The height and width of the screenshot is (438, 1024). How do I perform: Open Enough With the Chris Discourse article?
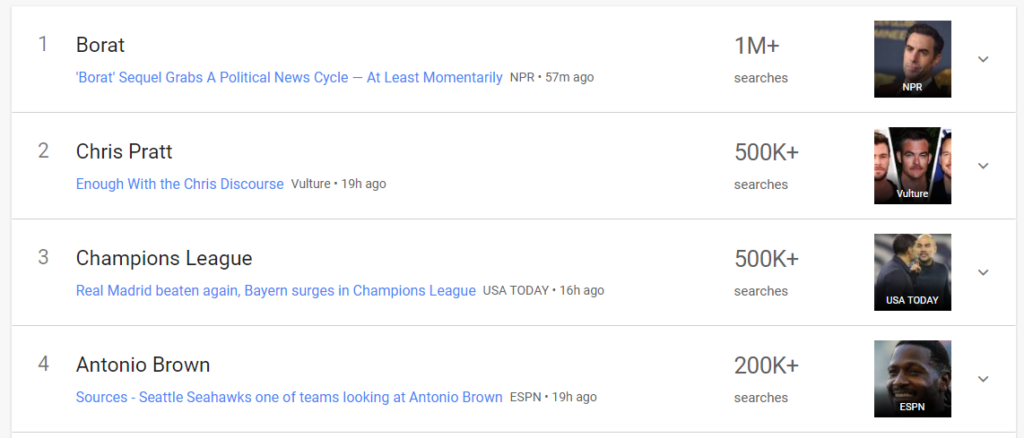pos(180,184)
